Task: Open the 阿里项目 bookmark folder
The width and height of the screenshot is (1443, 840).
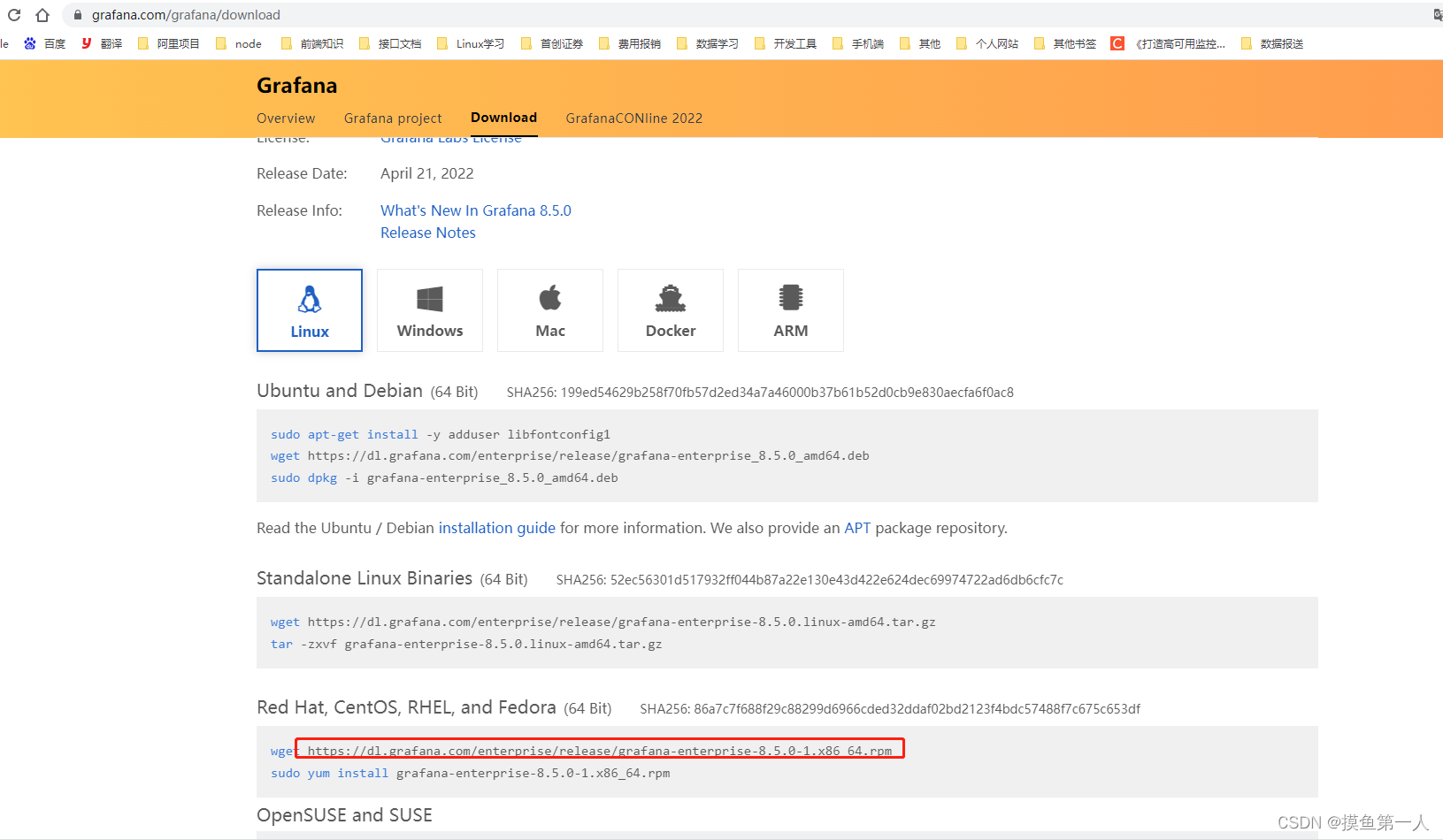Action: 169,43
